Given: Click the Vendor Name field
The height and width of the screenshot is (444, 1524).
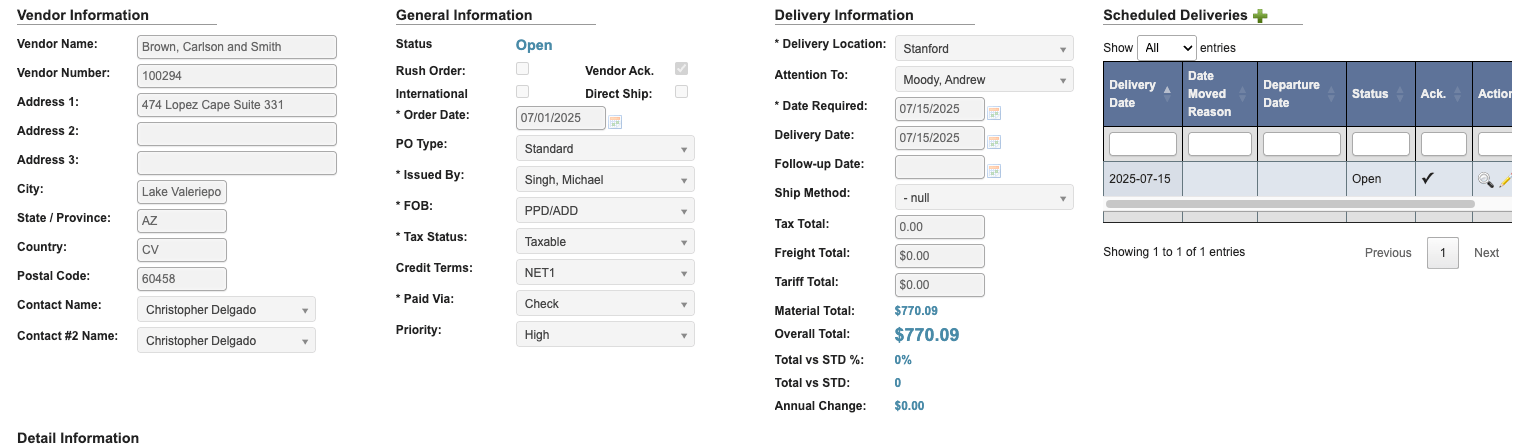Looking at the screenshot, I should 237,47.
